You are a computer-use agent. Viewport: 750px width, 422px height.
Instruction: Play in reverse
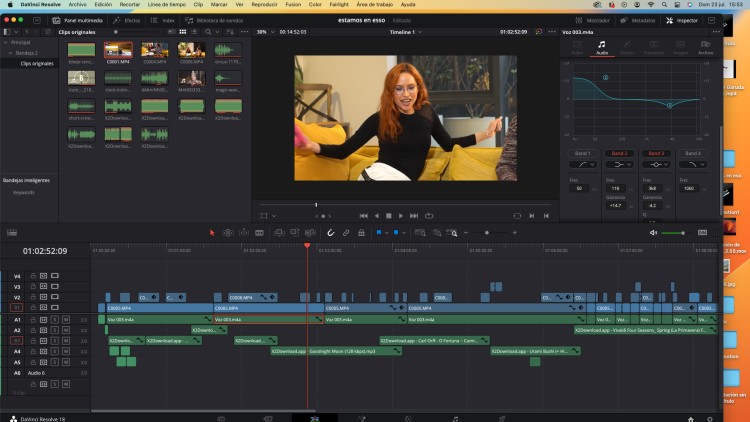376,216
